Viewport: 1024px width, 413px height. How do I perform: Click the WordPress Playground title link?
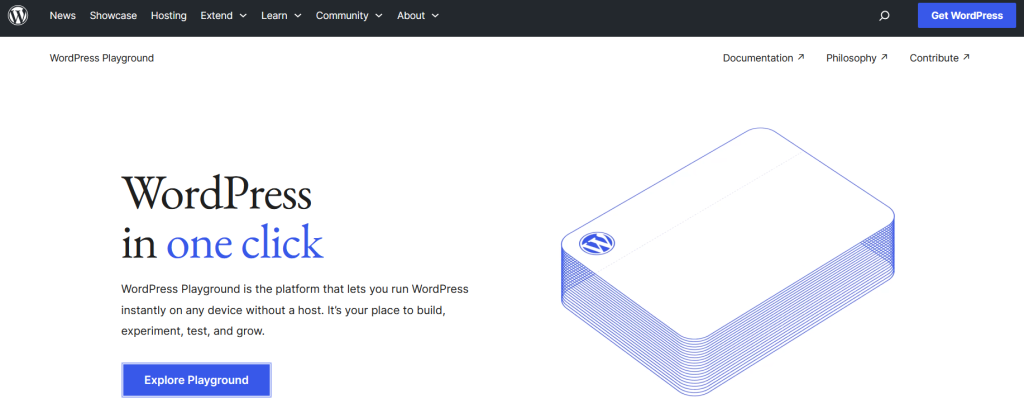click(102, 58)
